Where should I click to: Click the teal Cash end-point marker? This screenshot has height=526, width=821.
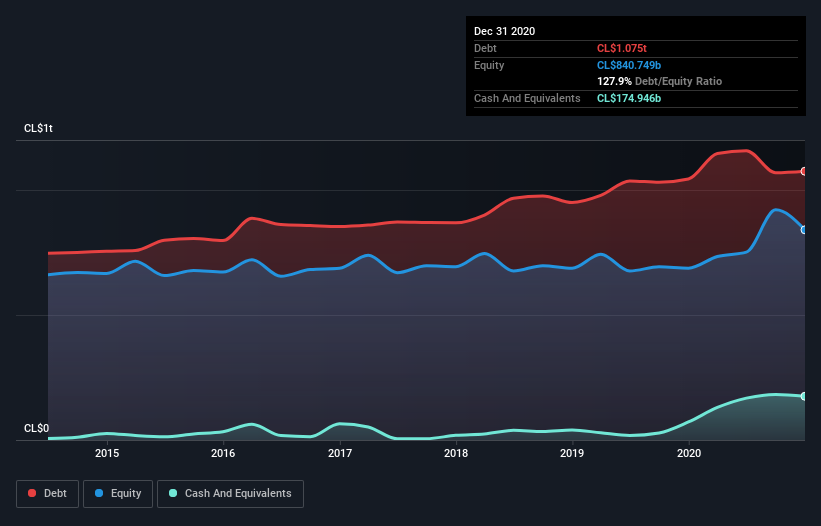coord(804,396)
